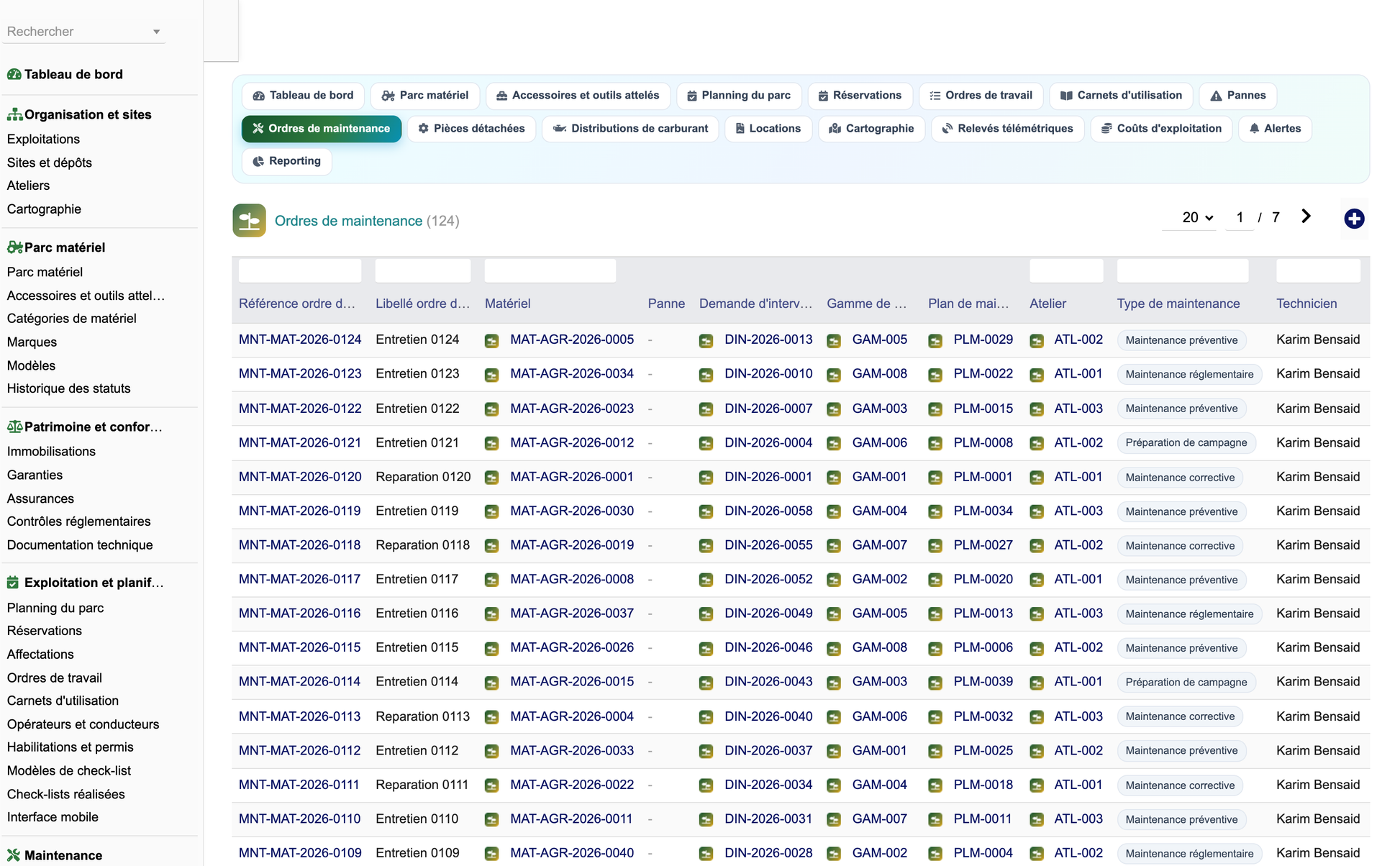Viewport: 1400px width, 866px height.
Task: Select the Cartographie tab
Action: [x=871, y=129]
